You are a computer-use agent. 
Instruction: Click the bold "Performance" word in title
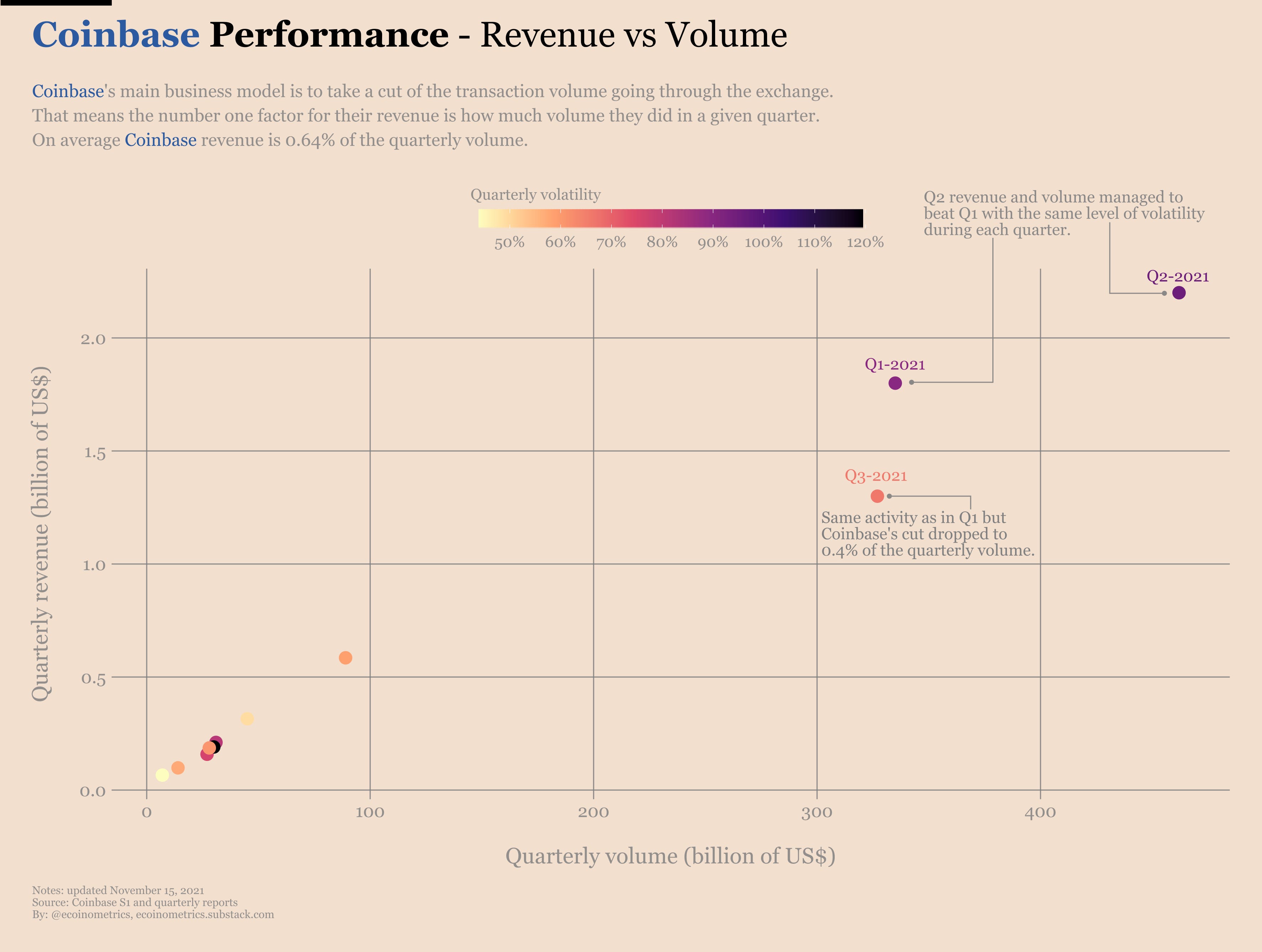[x=329, y=34]
